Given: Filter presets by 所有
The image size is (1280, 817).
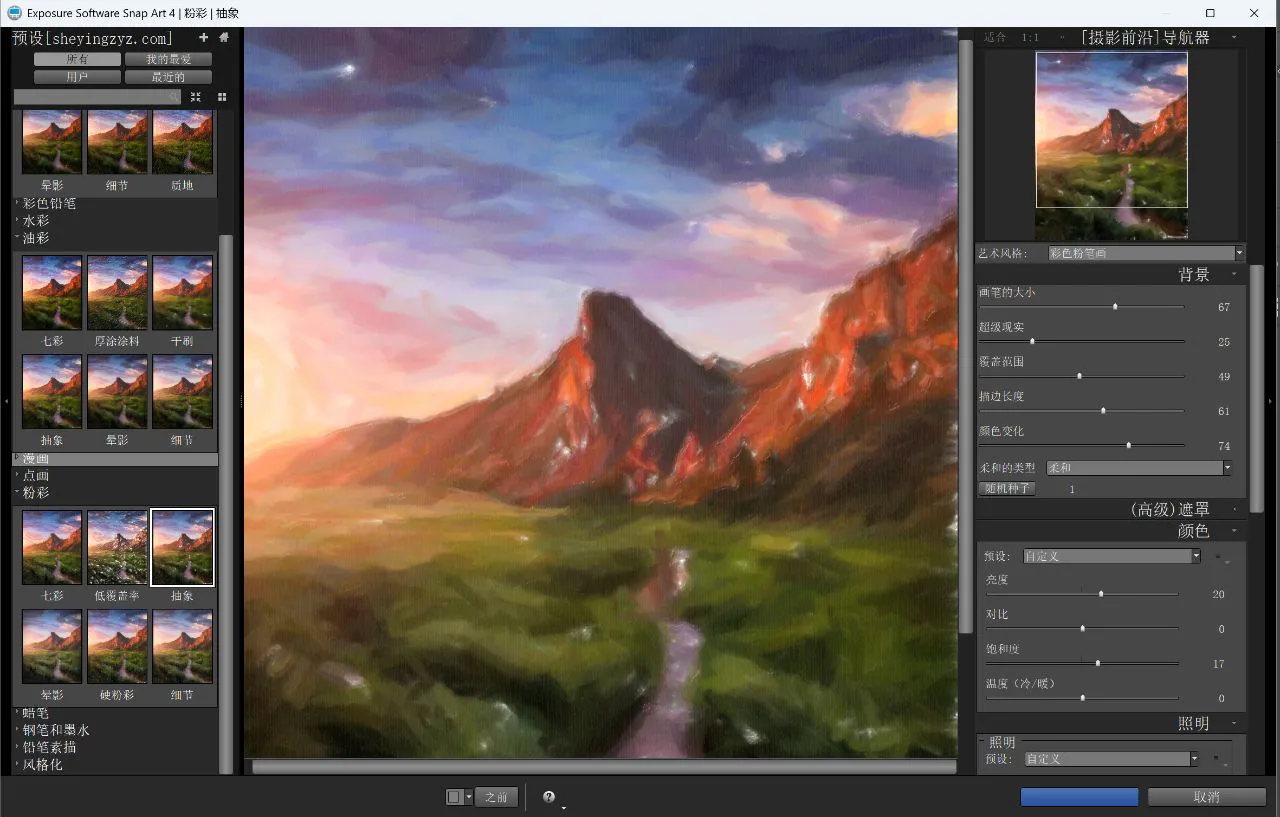Looking at the screenshot, I should coord(77,60).
